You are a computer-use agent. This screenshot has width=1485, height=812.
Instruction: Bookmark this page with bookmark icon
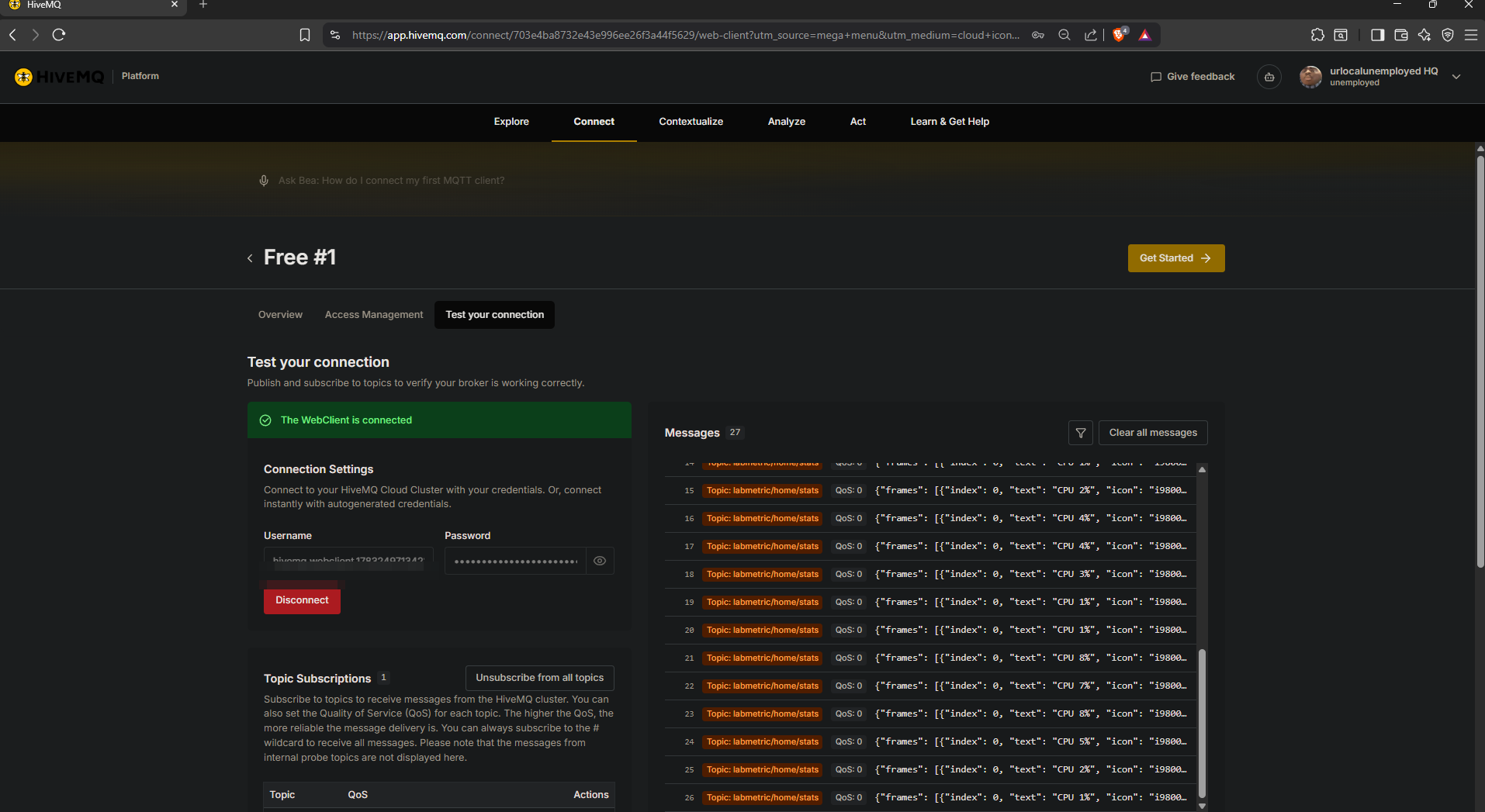click(305, 35)
